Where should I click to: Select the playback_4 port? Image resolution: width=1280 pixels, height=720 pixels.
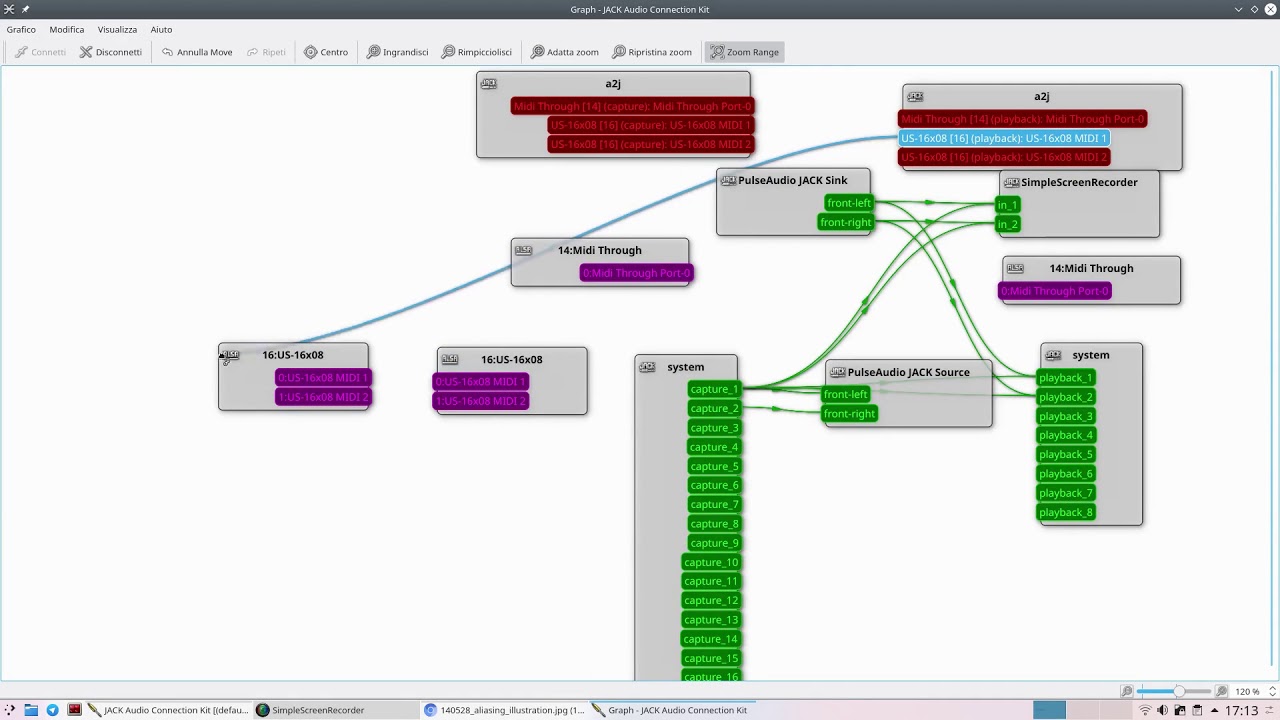tap(1065, 435)
